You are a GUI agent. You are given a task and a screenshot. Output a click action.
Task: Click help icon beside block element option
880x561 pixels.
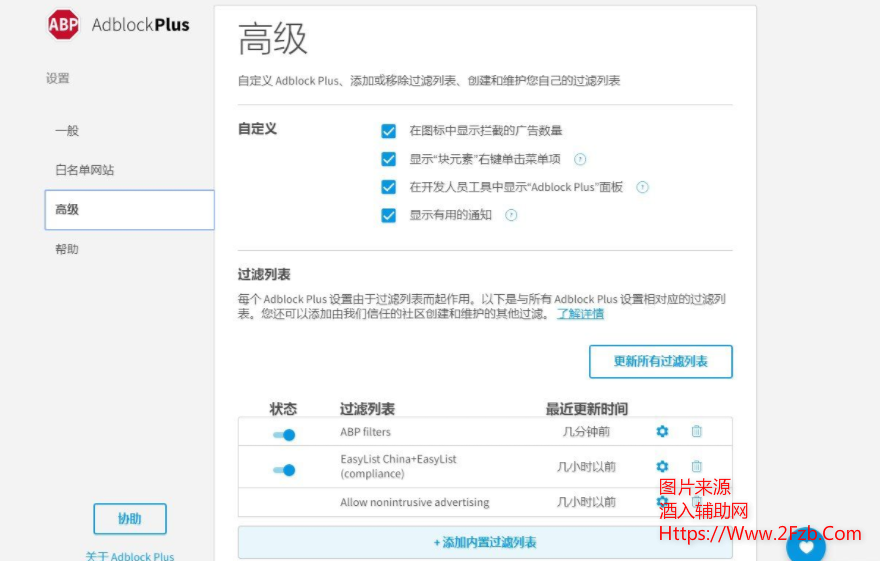tap(580, 159)
